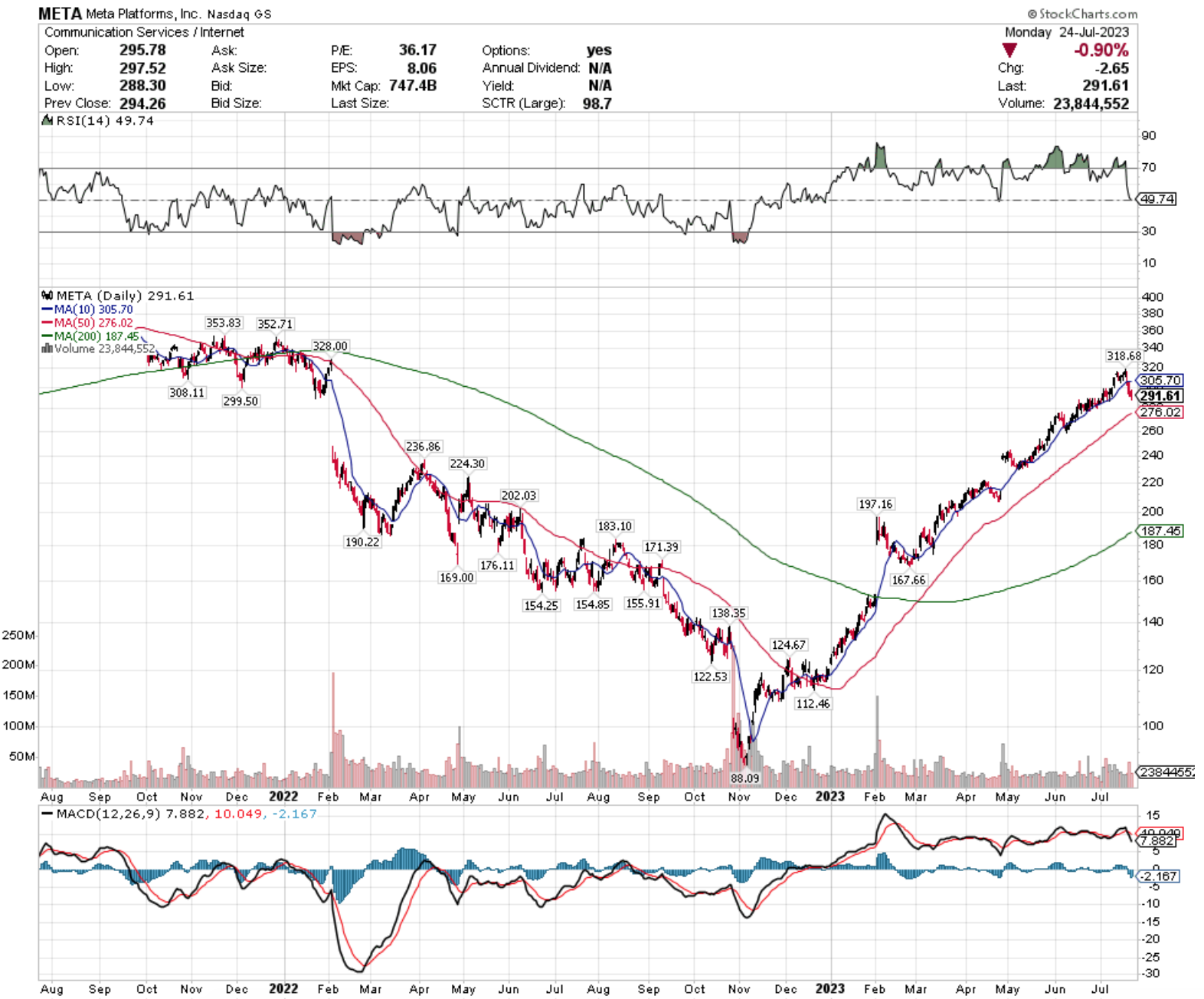1204x999 pixels.
Task: Click the RSI current value tag 49.74
Action: tap(1157, 199)
